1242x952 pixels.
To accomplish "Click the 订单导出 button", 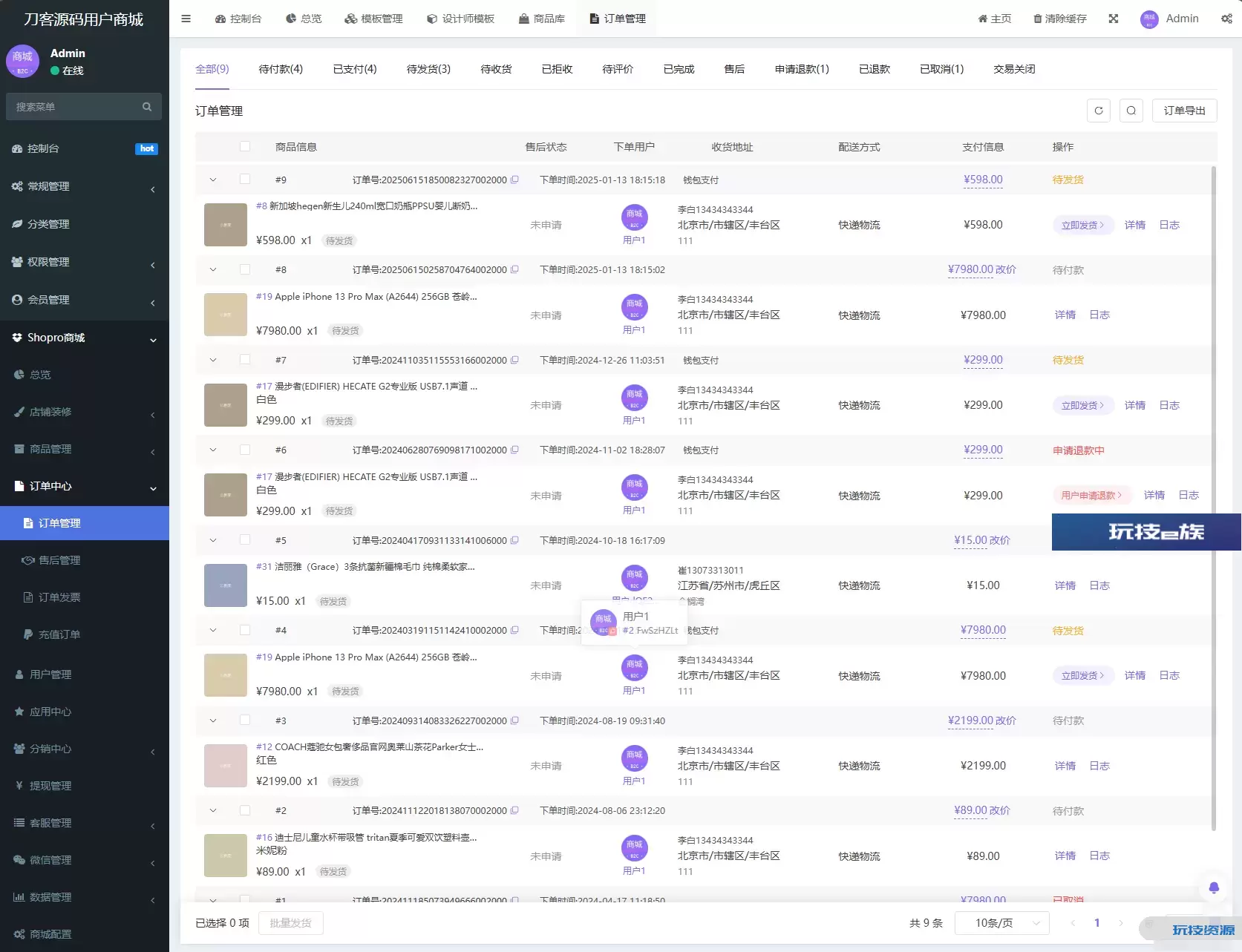I will point(1184,111).
